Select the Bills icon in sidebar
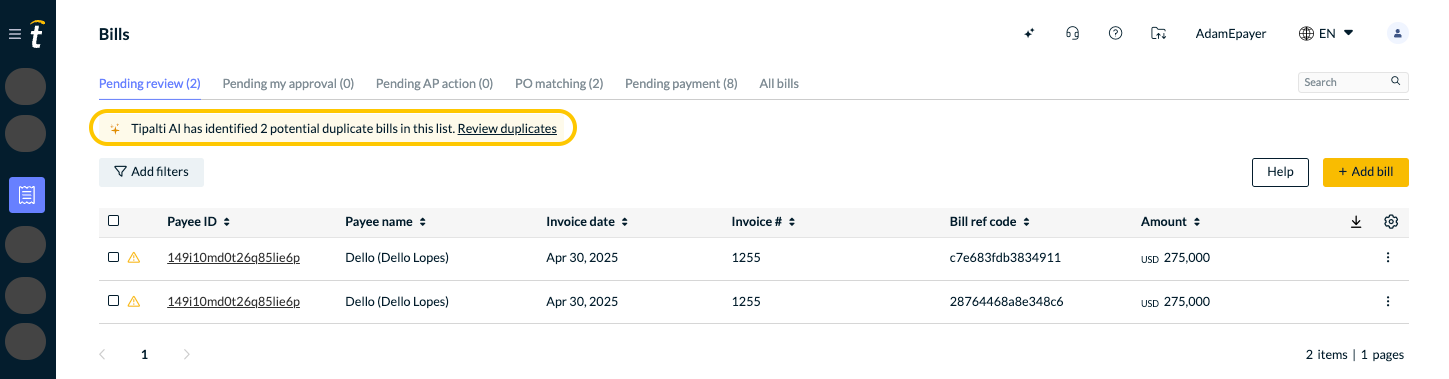 [27, 194]
